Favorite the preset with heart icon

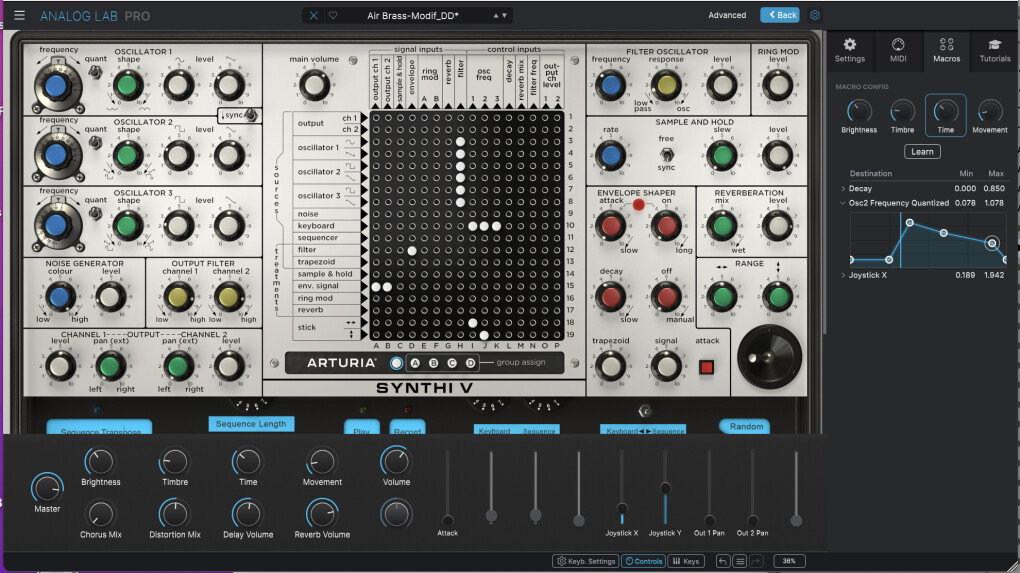(333, 16)
